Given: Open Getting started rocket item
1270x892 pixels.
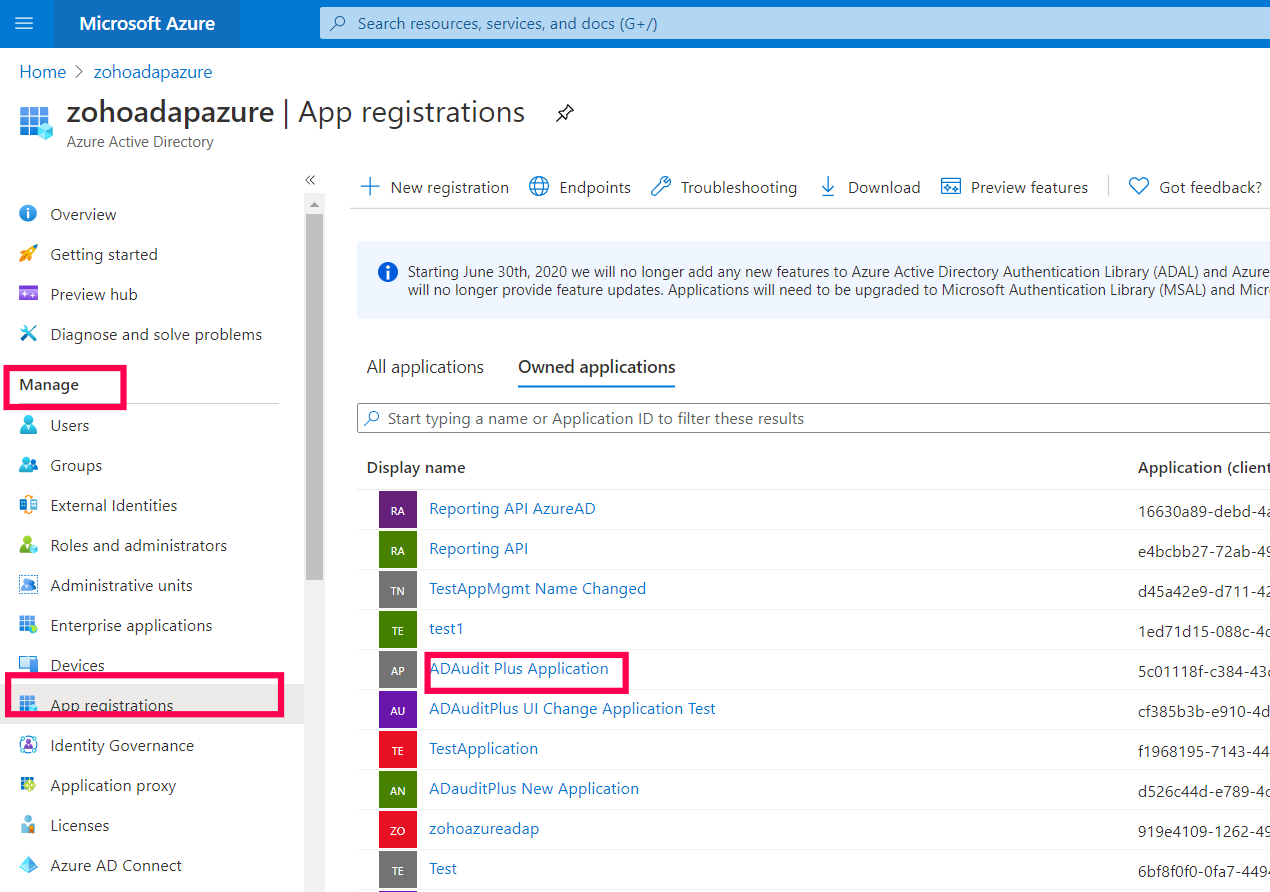Looking at the screenshot, I should 103,255.
